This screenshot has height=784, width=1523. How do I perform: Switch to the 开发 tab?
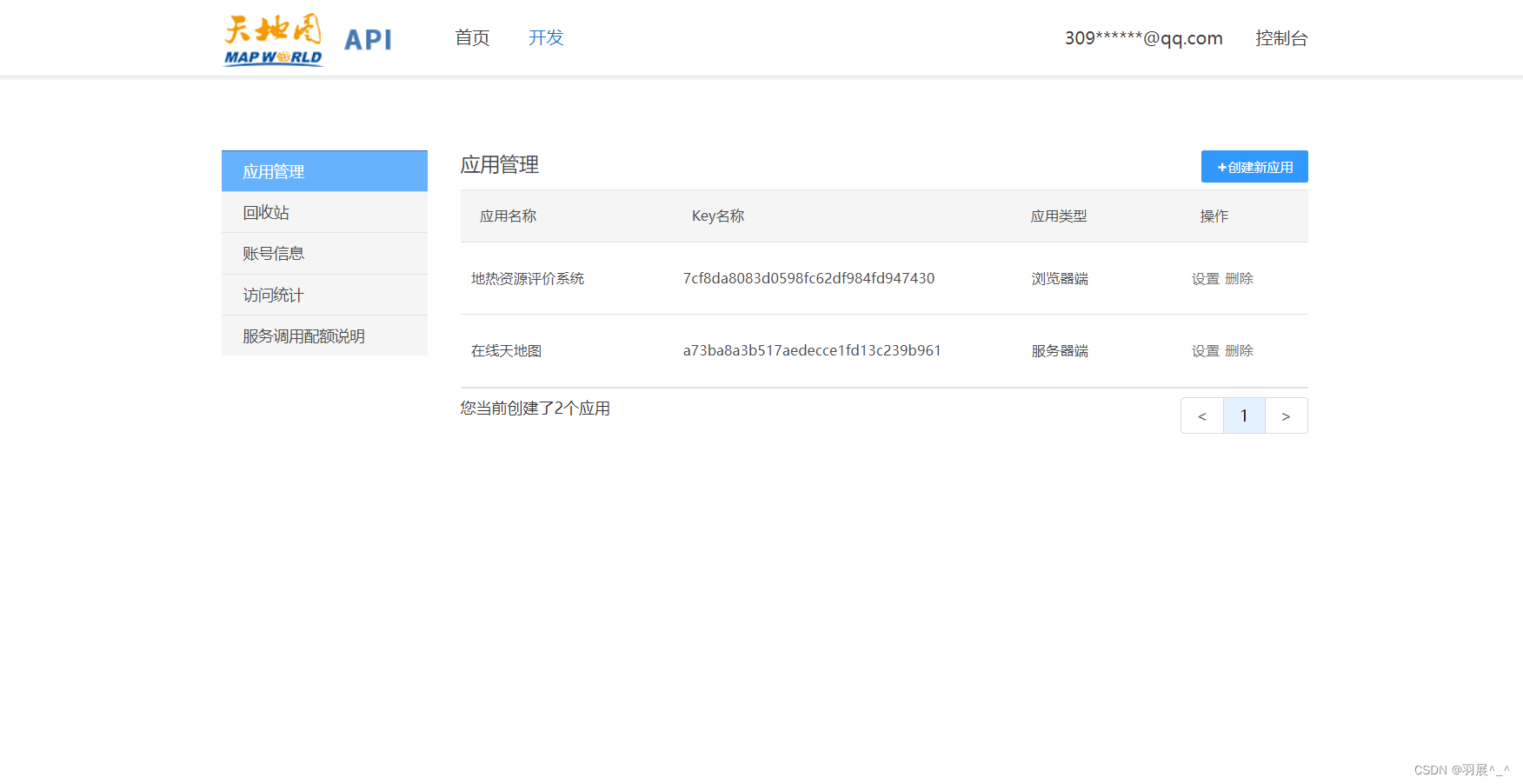click(546, 37)
